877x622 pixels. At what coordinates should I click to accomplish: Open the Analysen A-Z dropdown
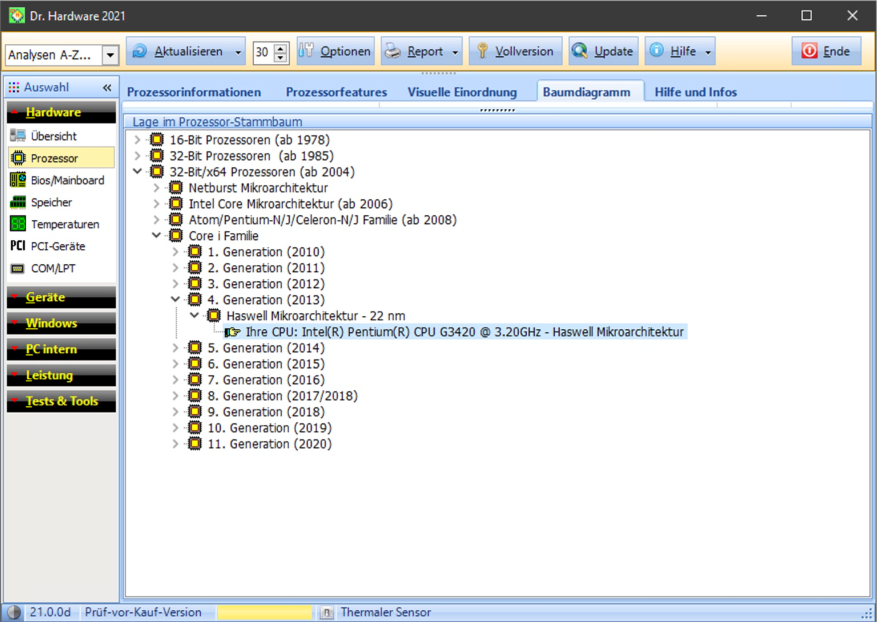pyautogui.click(x=110, y=56)
